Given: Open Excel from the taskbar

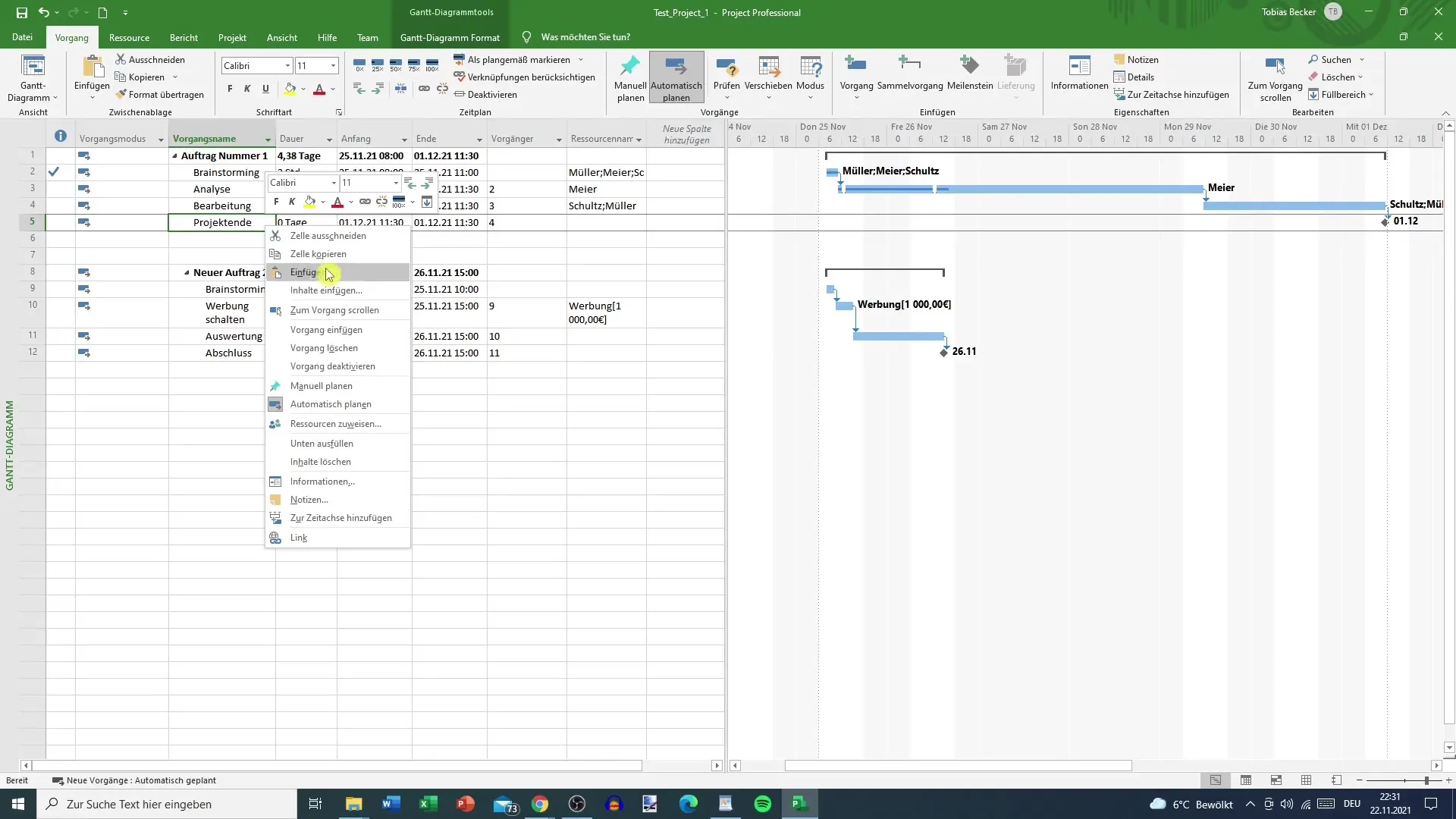Looking at the screenshot, I should point(428,804).
